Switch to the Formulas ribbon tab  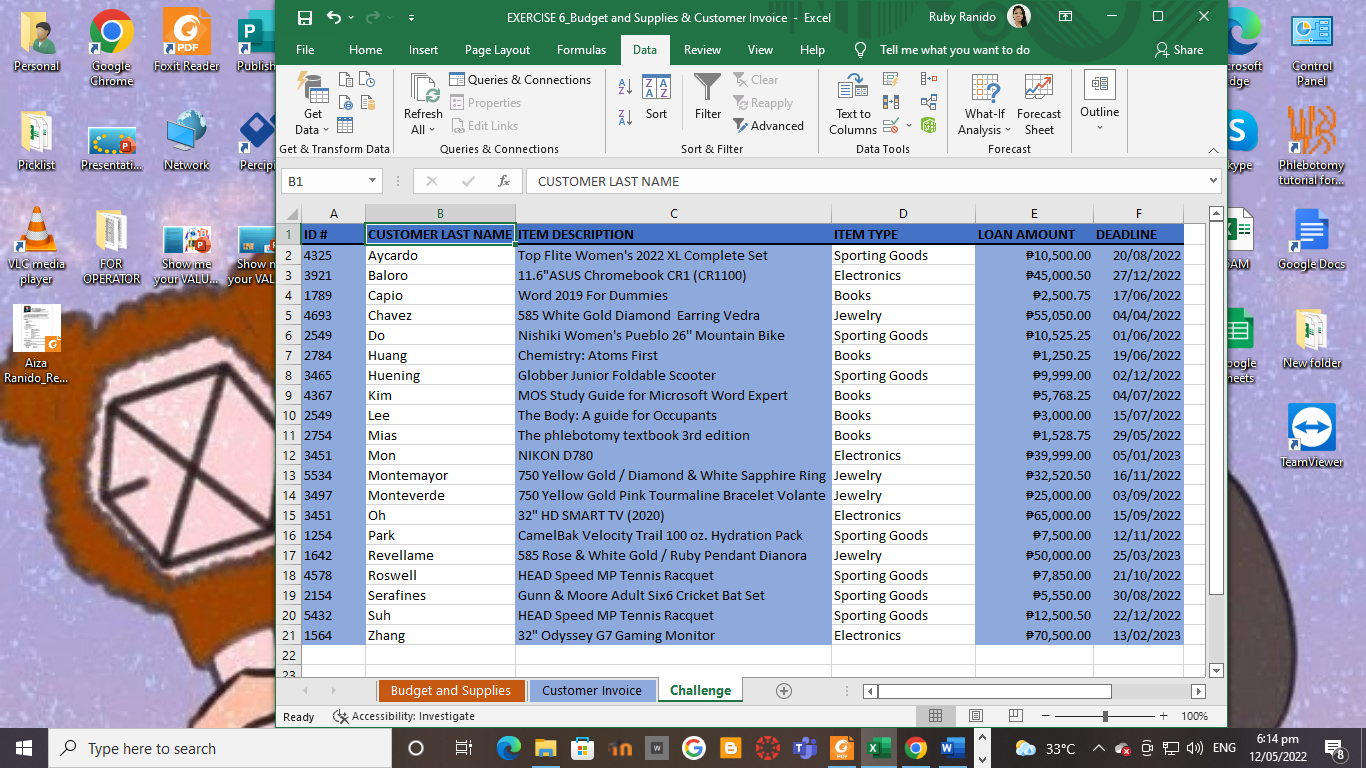(581, 50)
